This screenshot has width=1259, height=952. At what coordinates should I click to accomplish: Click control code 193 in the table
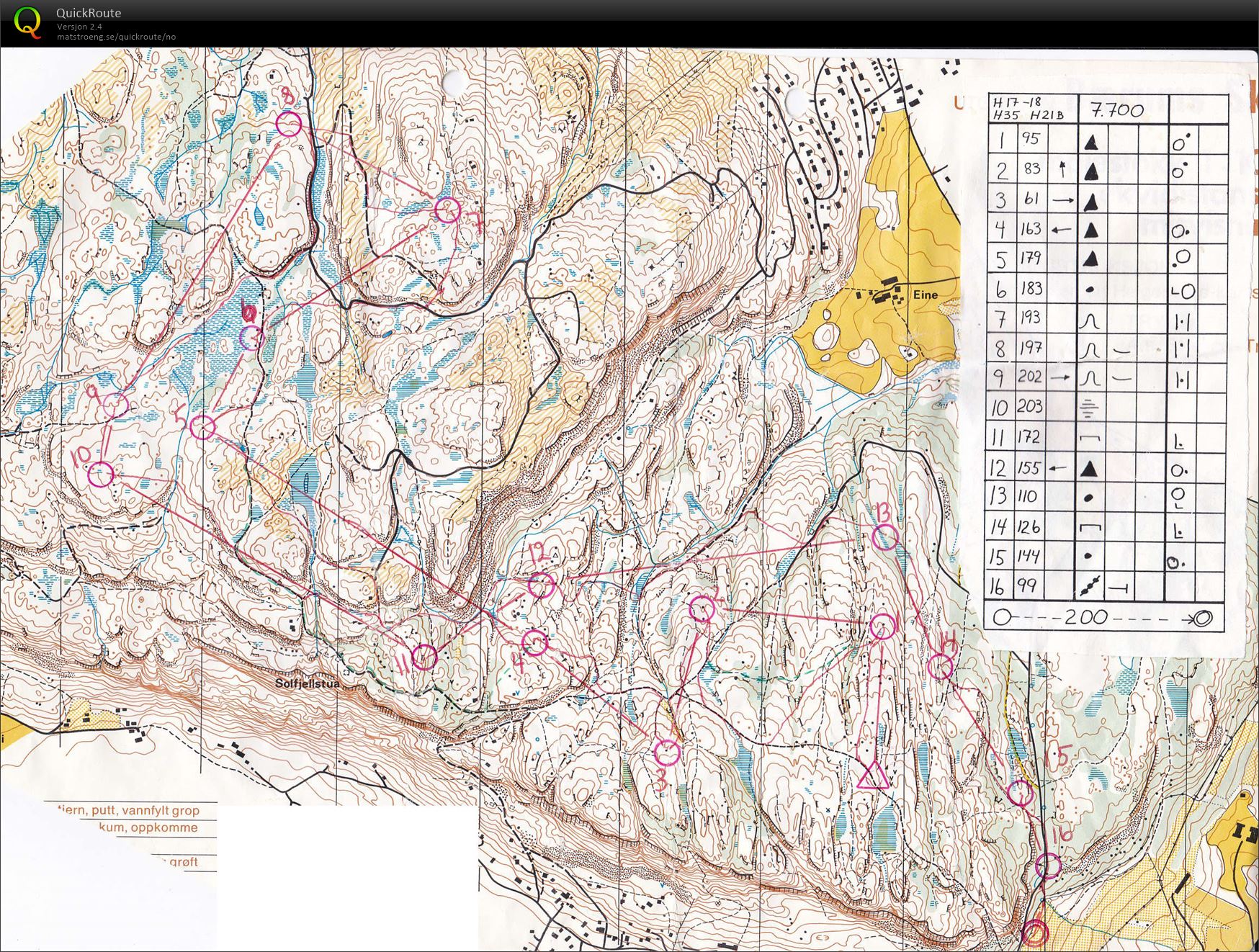click(x=1031, y=318)
